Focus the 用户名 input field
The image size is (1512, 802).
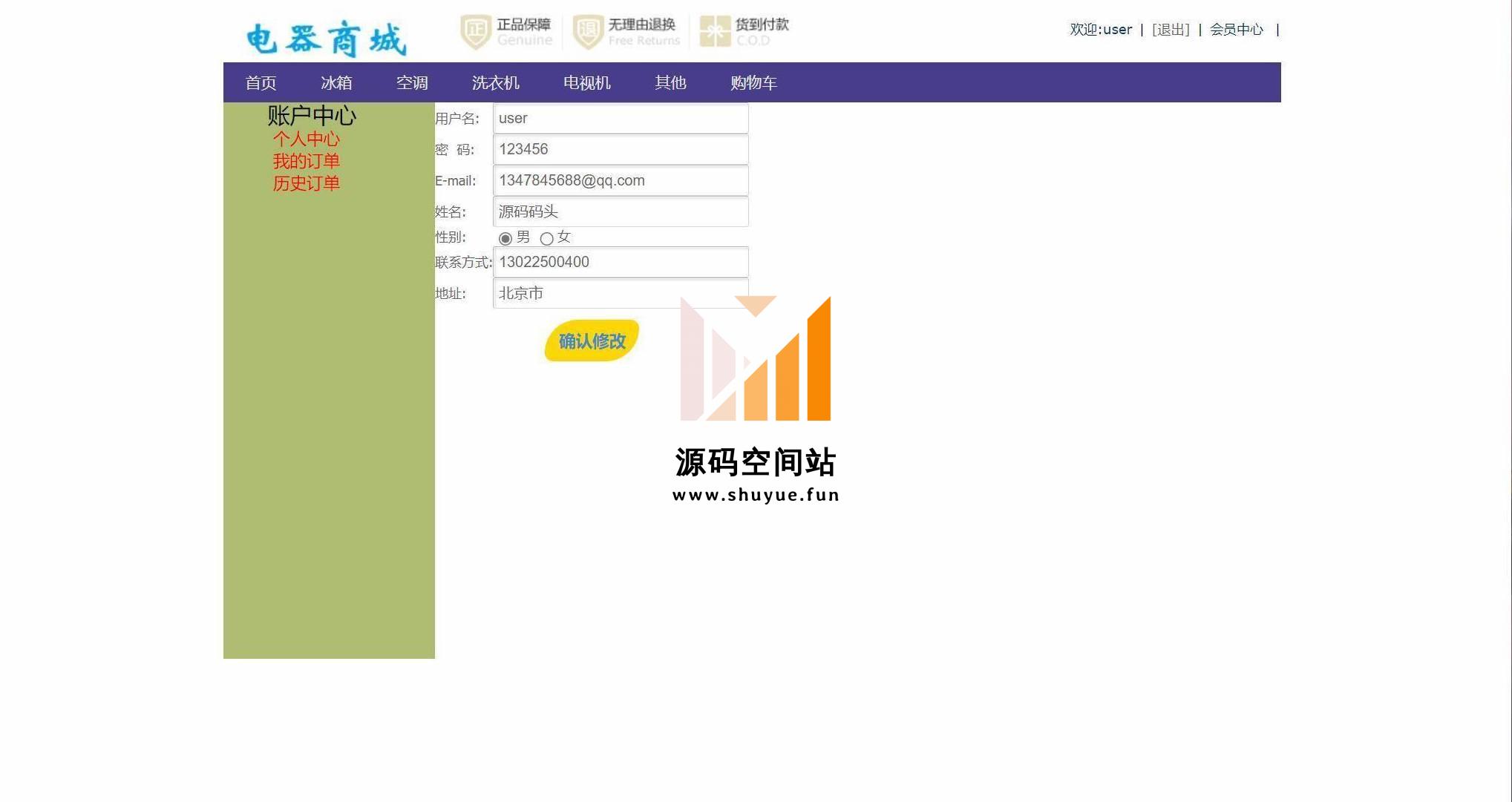pyautogui.click(x=621, y=119)
